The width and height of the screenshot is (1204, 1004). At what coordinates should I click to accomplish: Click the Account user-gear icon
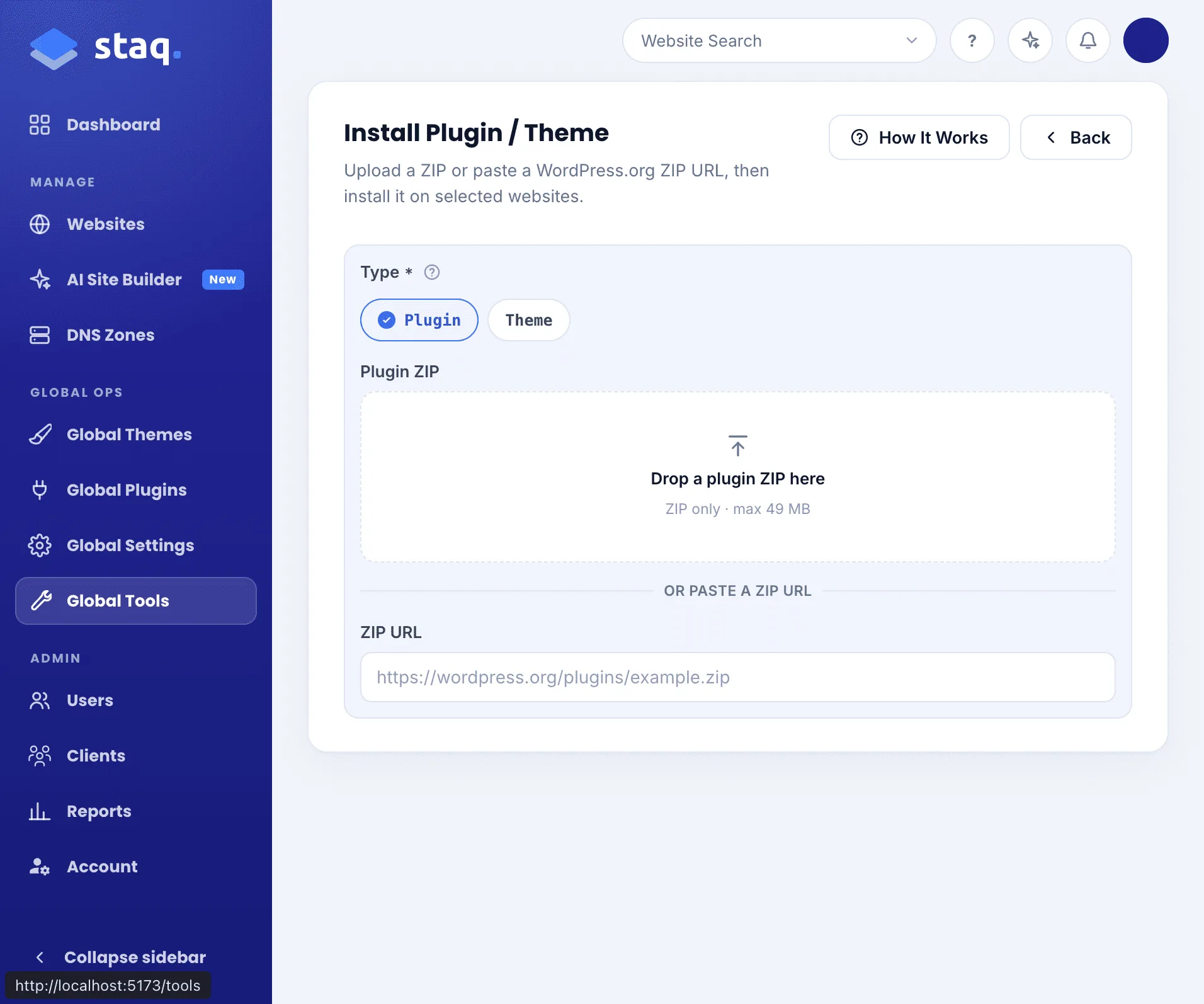click(40, 867)
